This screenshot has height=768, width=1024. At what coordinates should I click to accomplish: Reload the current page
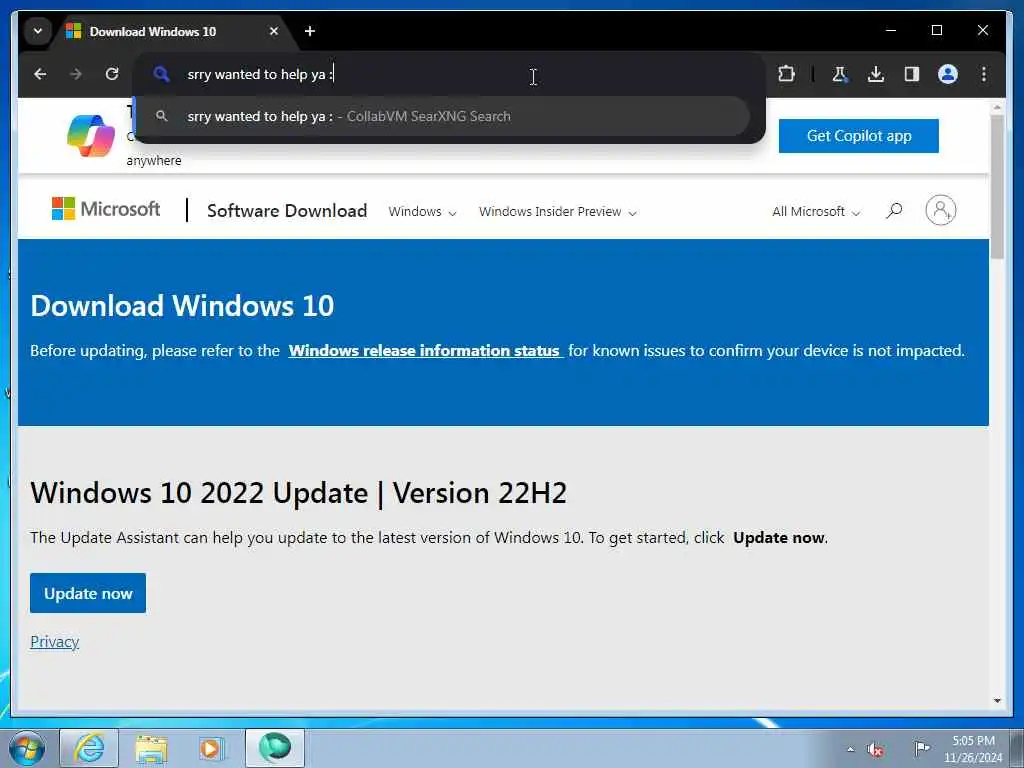coord(112,74)
